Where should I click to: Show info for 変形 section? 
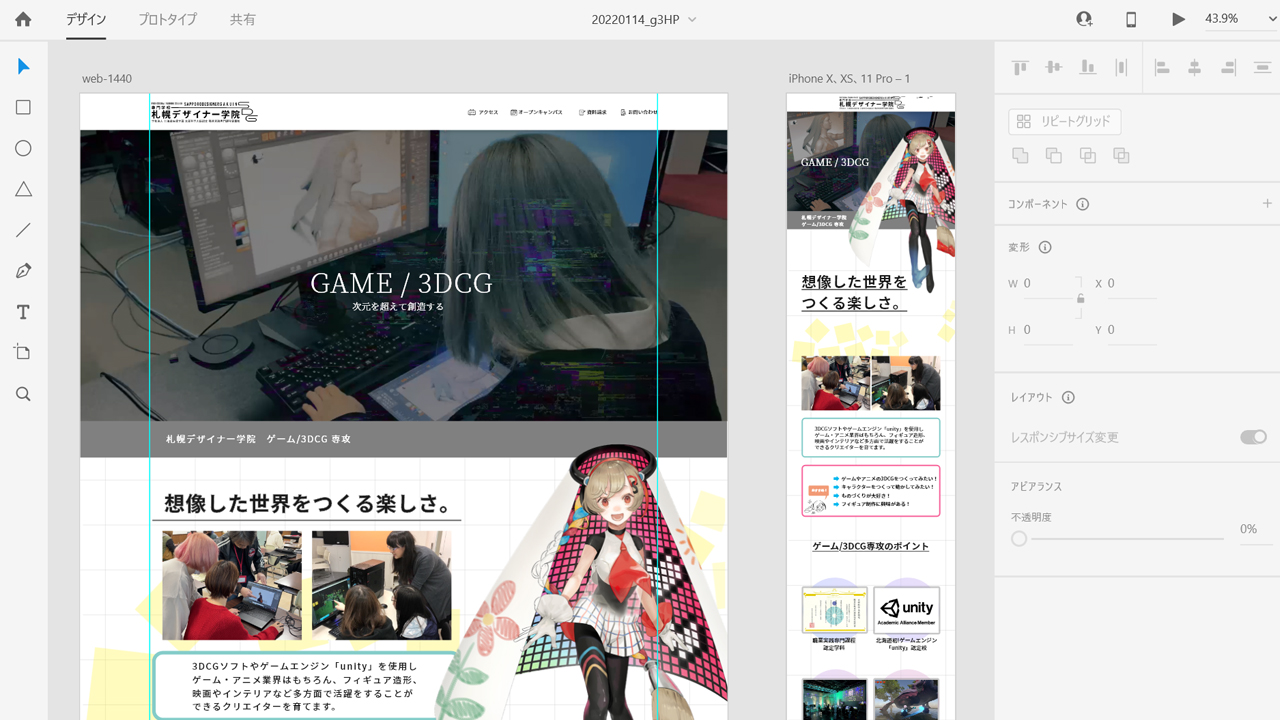[x=1045, y=247]
